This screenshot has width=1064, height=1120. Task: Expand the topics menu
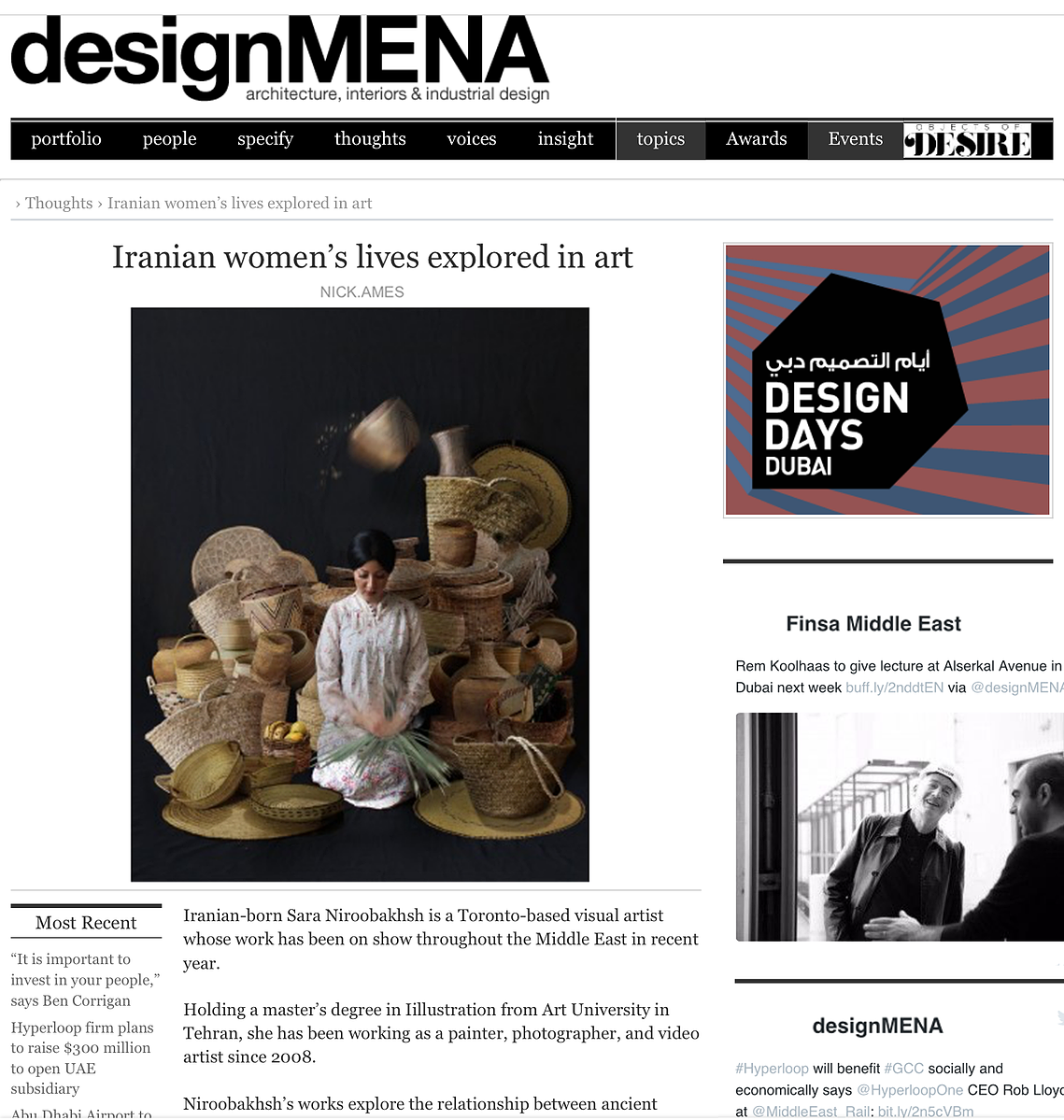(x=660, y=139)
